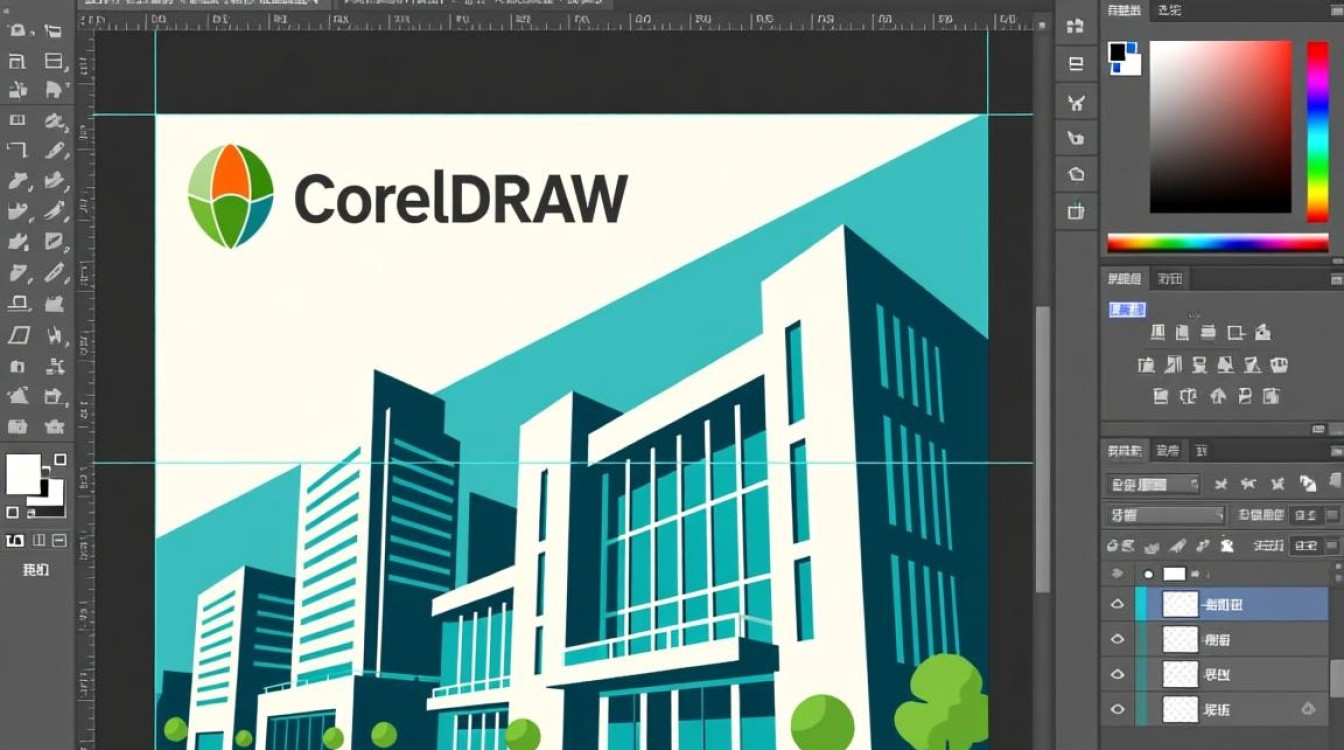Click the canvas vertical scrollbar thumb
This screenshot has width=1344, height=750.
[x=1041, y=448]
